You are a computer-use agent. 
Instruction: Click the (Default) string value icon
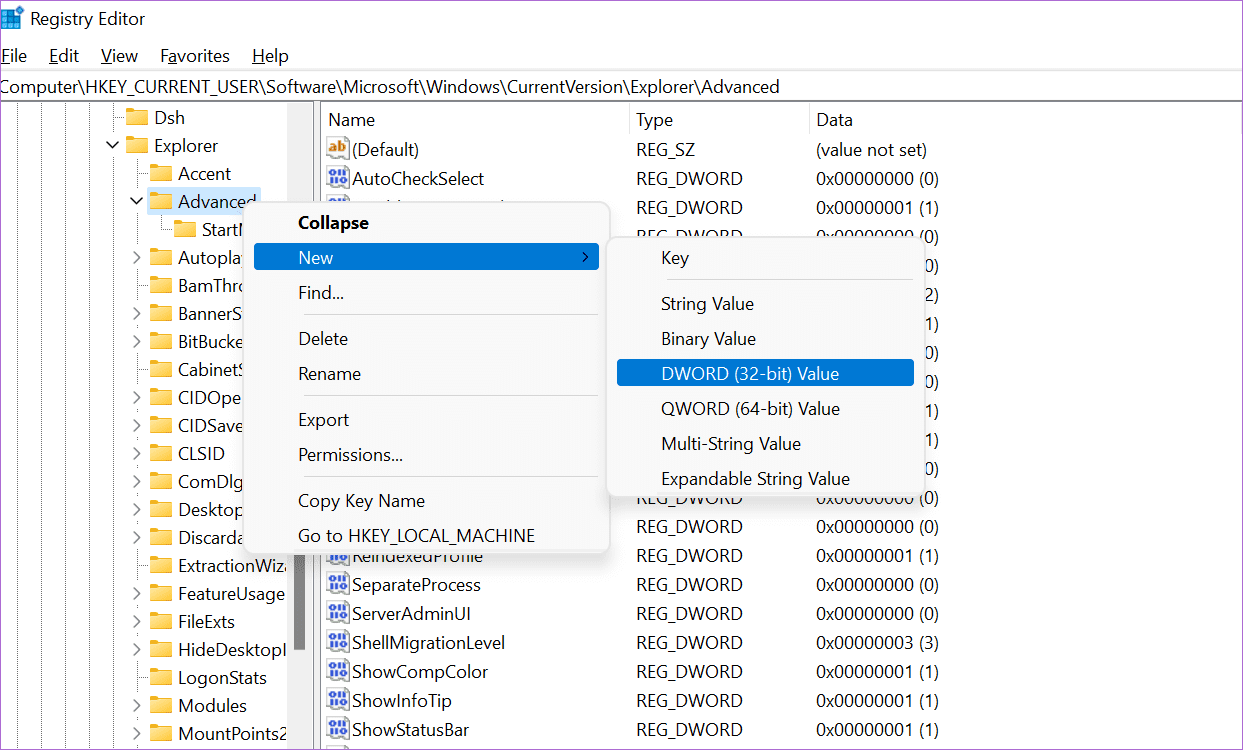click(338, 149)
